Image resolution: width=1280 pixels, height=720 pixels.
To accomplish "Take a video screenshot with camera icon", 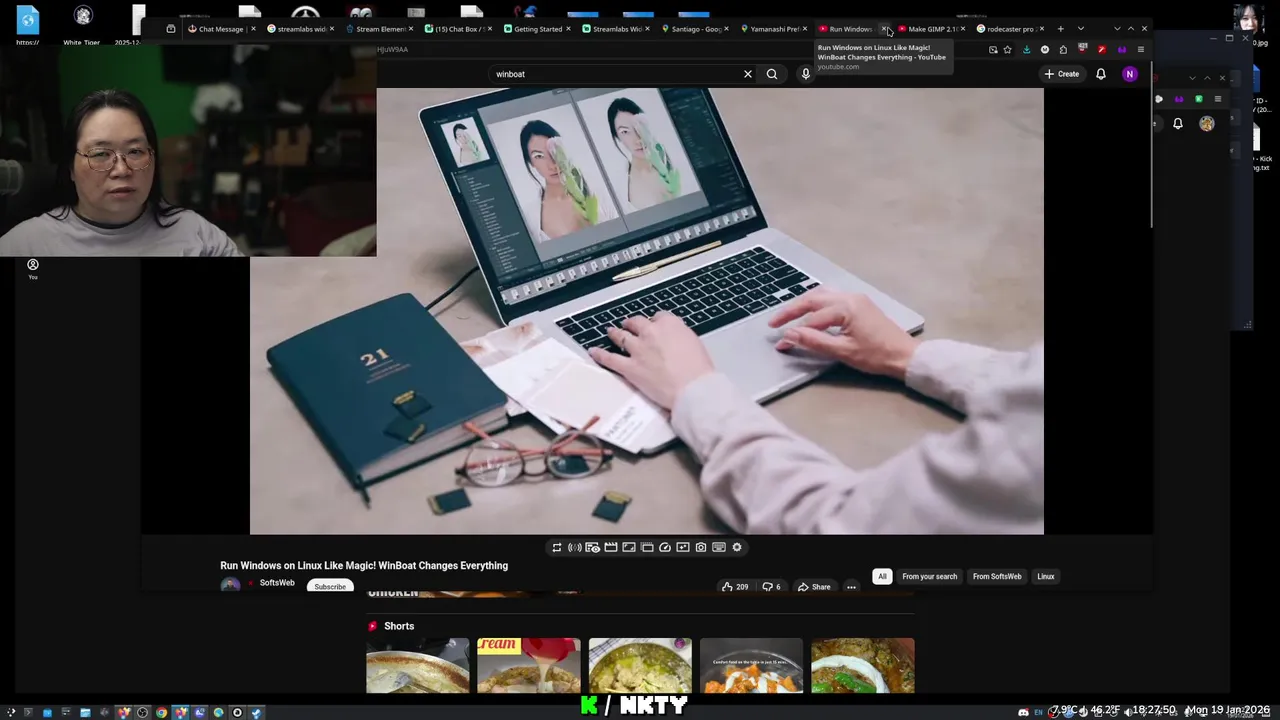I will [x=701, y=547].
